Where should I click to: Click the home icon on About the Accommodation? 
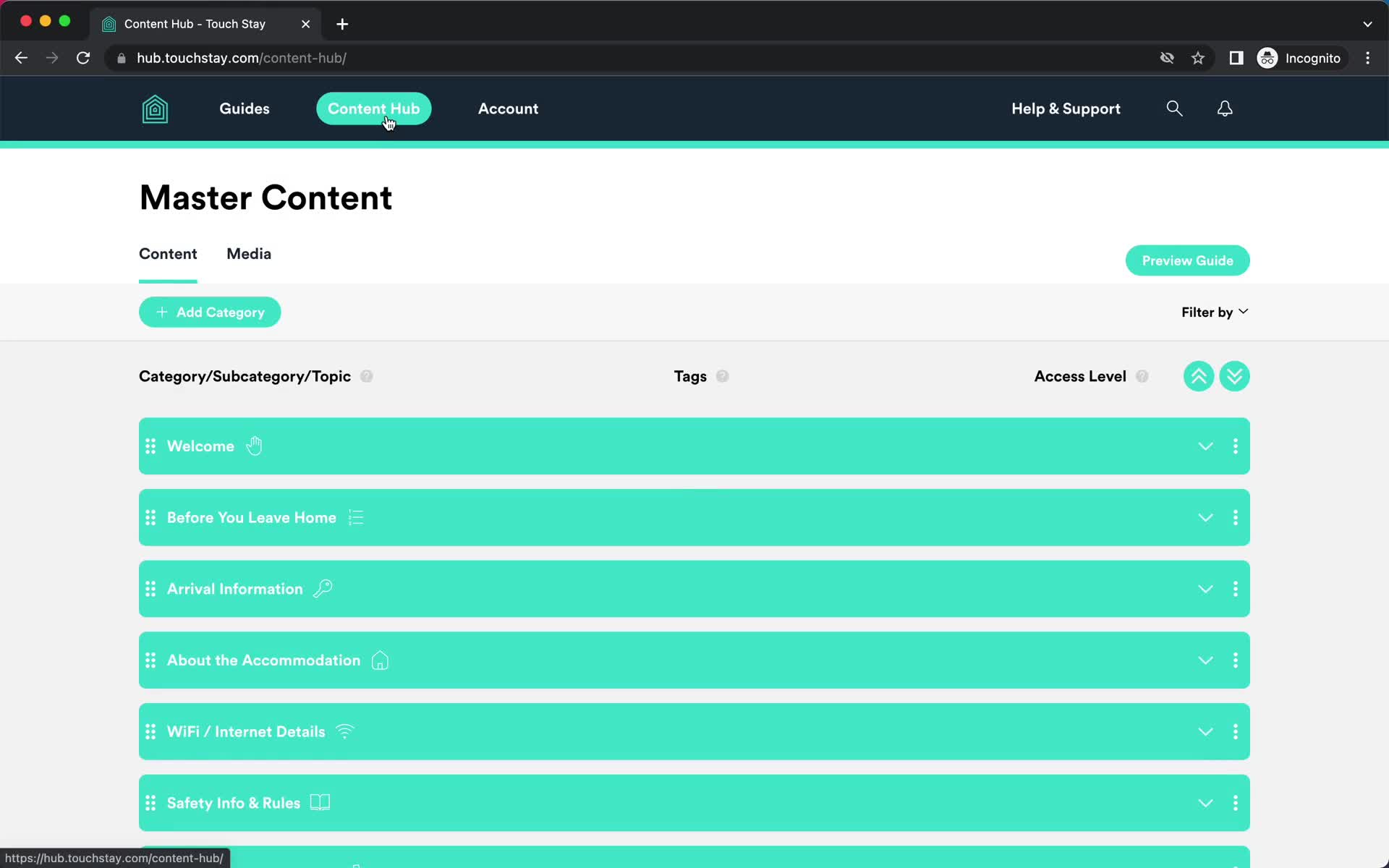tap(380, 660)
